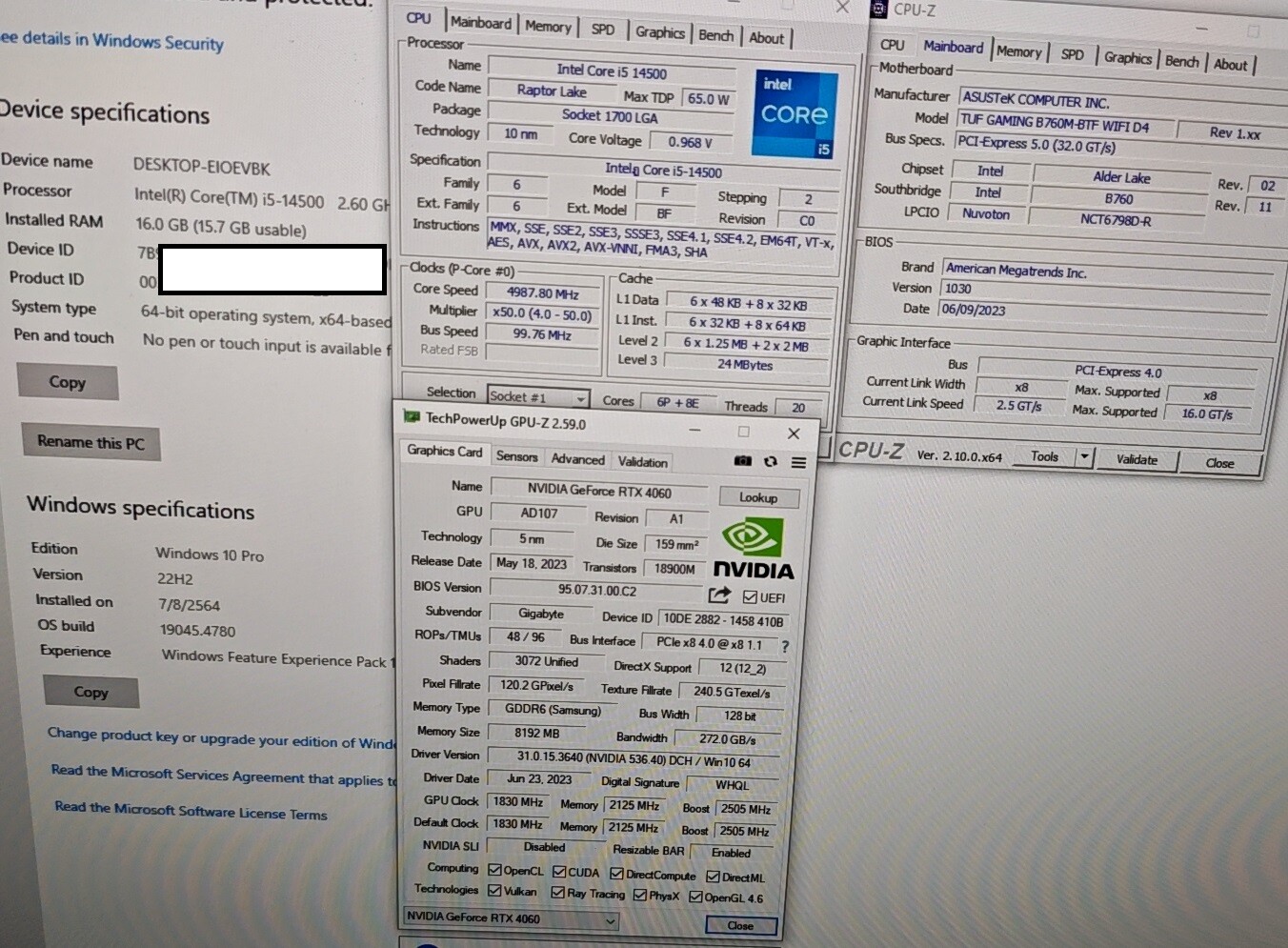Open the GPU-Z hamburger menu icon

[798, 462]
